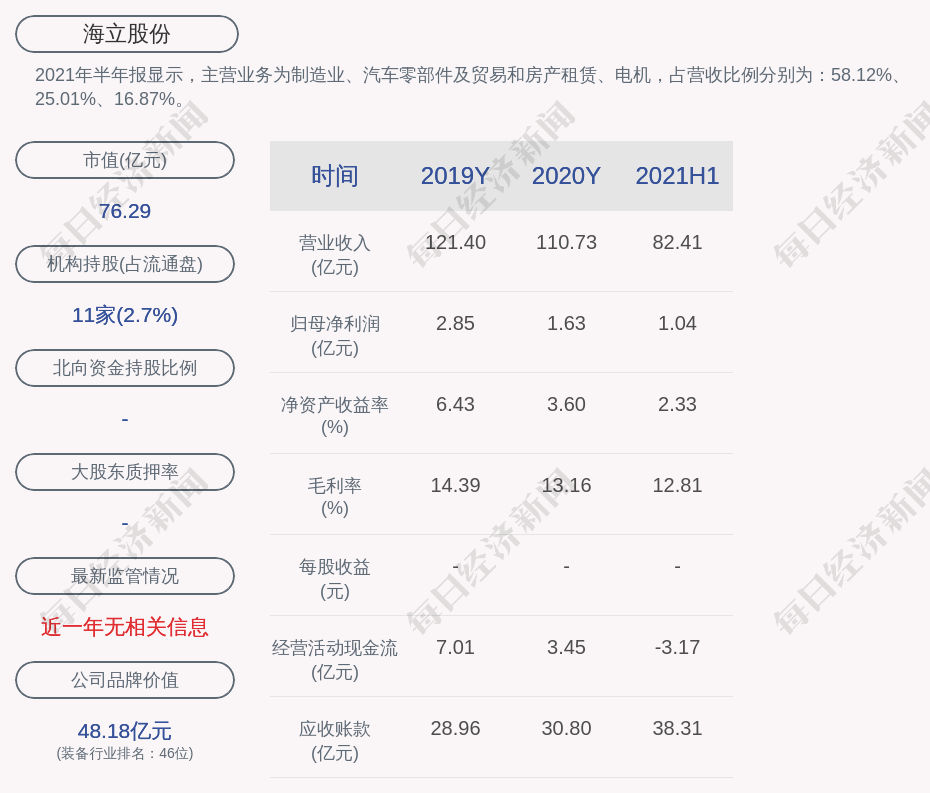Click gross margin value 12.81
The width and height of the screenshot is (930, 793).
(677, 485)
